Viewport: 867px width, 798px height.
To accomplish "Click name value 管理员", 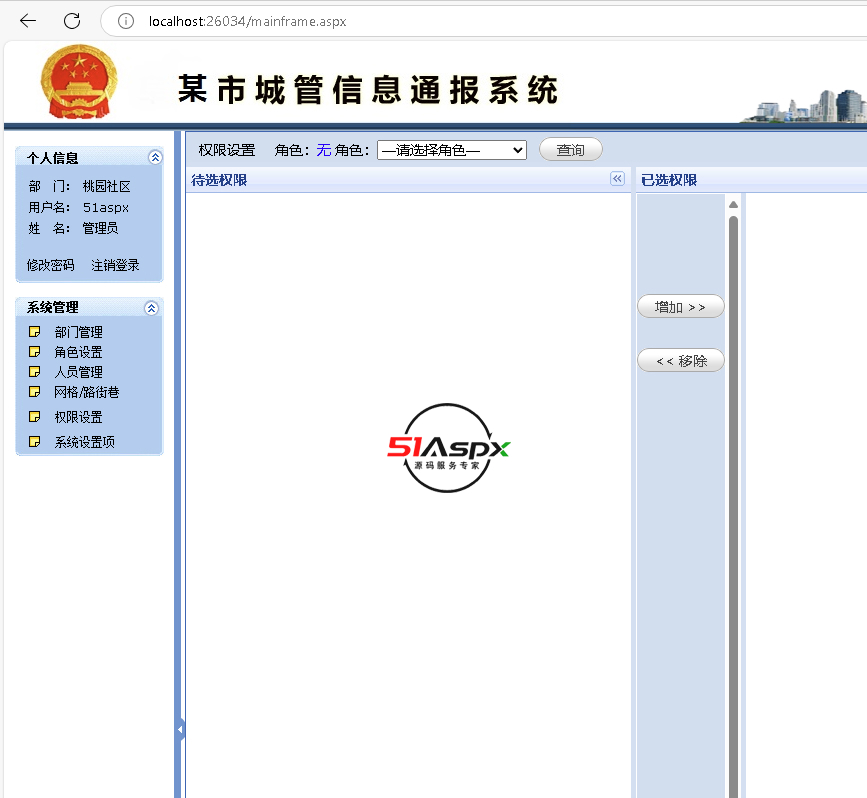I will click(x=100, y=228).
